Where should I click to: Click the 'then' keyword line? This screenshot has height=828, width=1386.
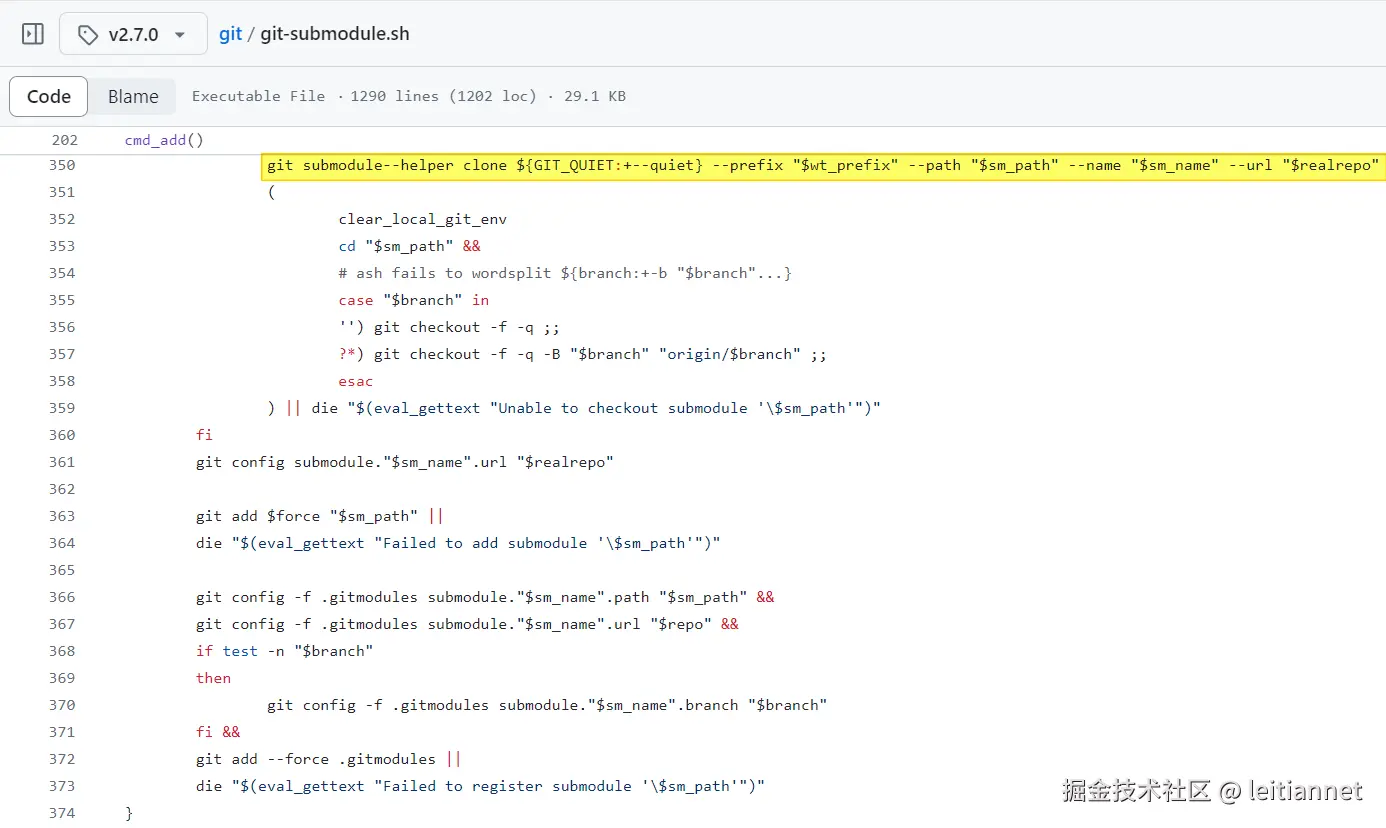pyautogui.click(x=213, y=678)
